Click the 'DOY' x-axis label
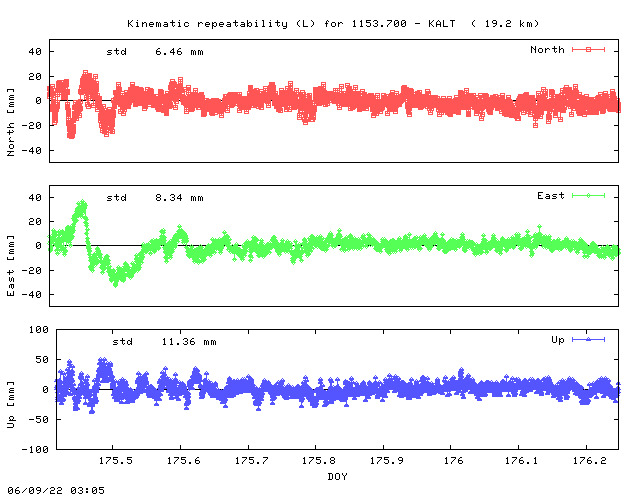 (x=337, y=476)
